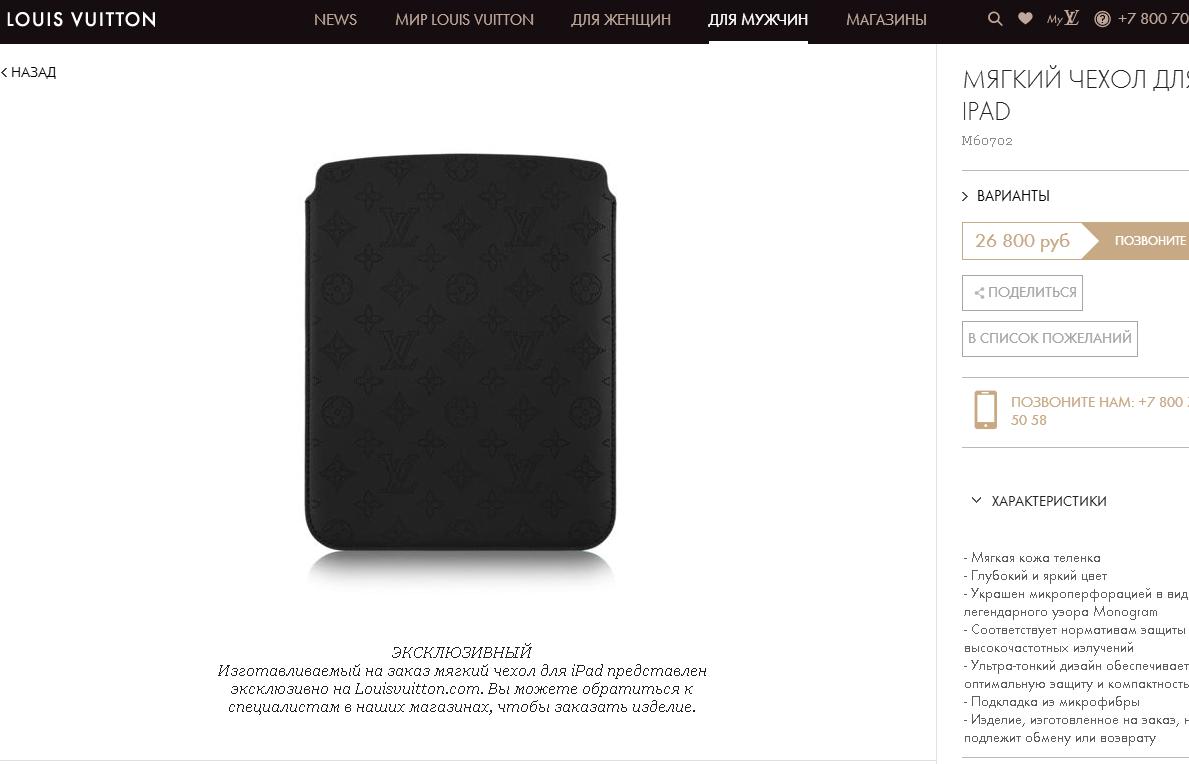
Task: Open the search magnifier icon
Action: (x=995, y=19)
